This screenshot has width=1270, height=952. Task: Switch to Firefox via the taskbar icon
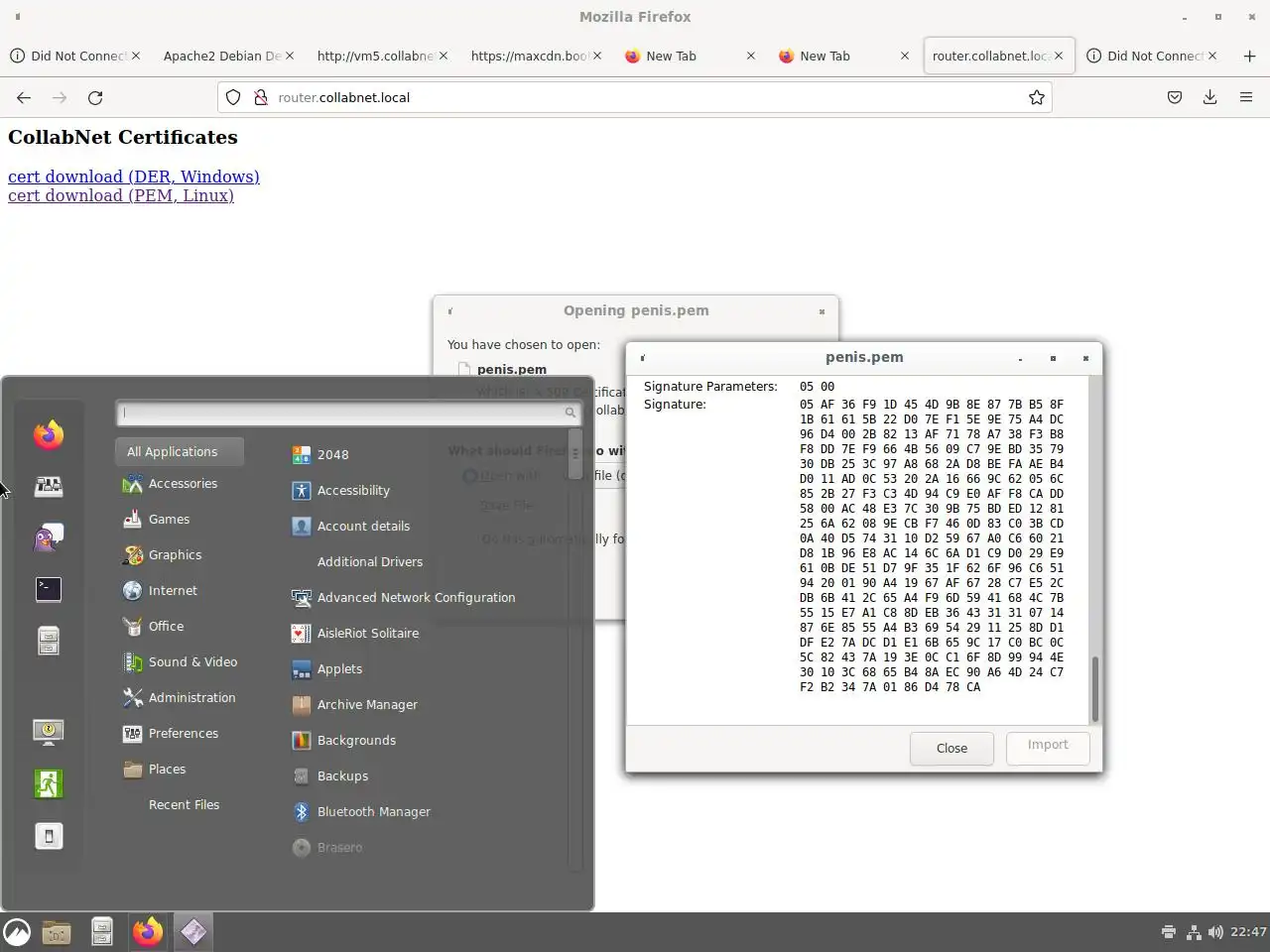148,932
